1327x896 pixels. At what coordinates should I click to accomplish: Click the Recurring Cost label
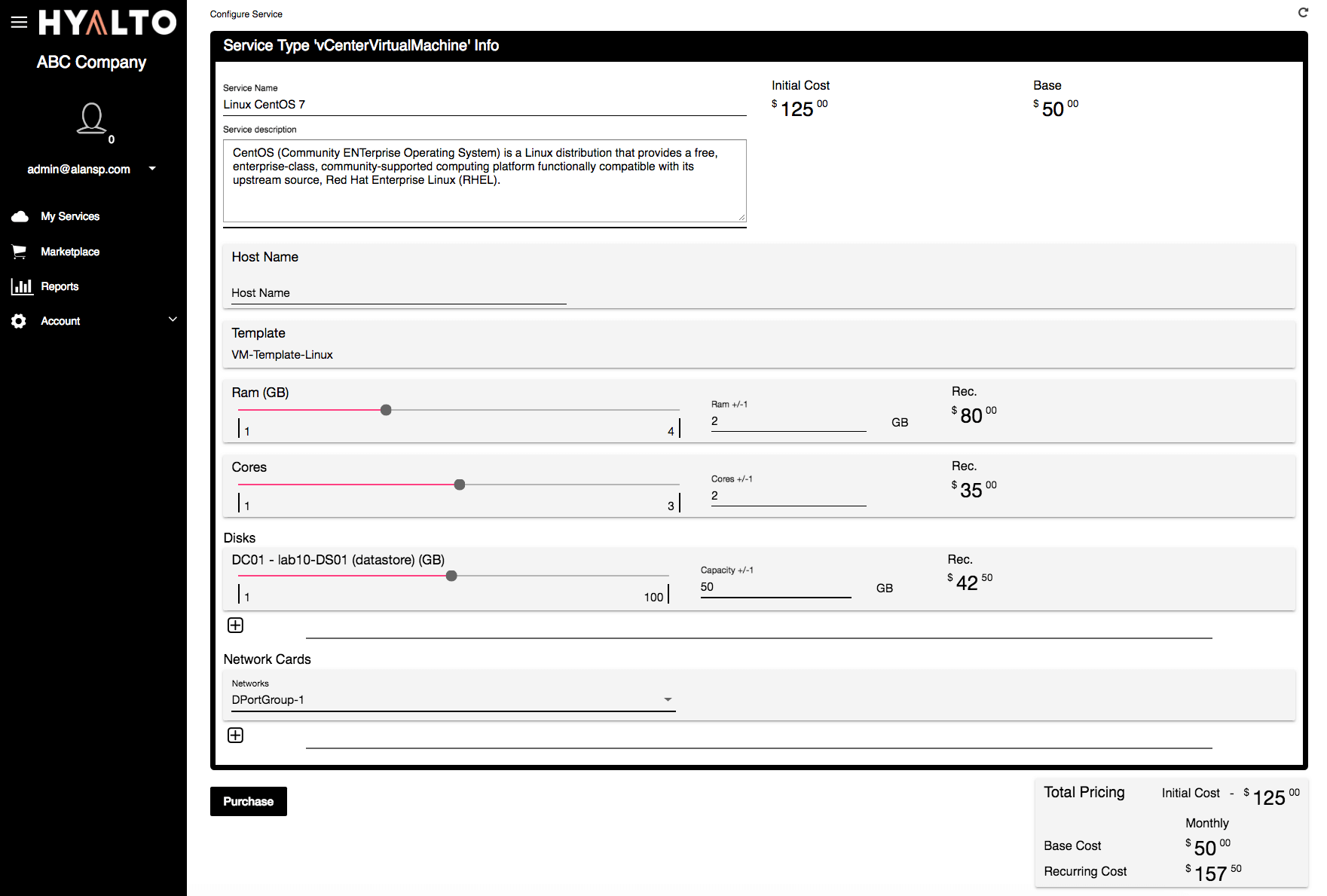(1085, 871)
